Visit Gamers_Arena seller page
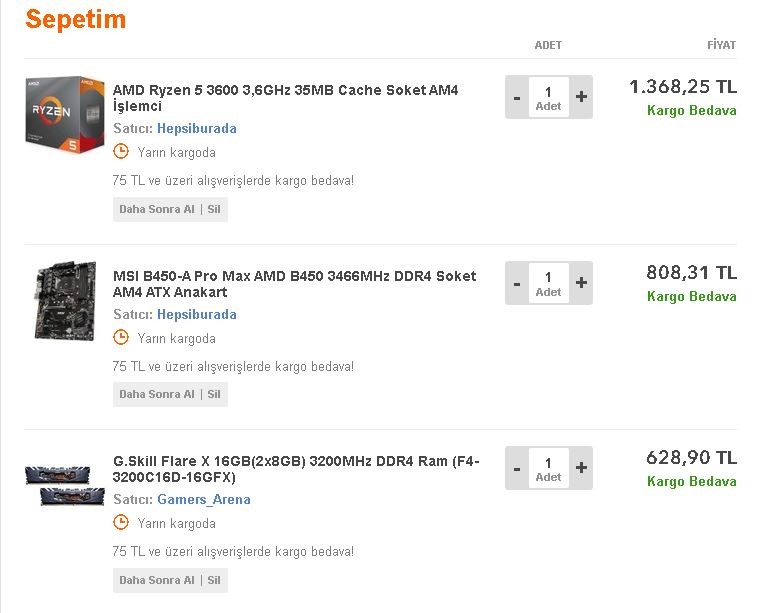759x613 pixels. [204, 499]
